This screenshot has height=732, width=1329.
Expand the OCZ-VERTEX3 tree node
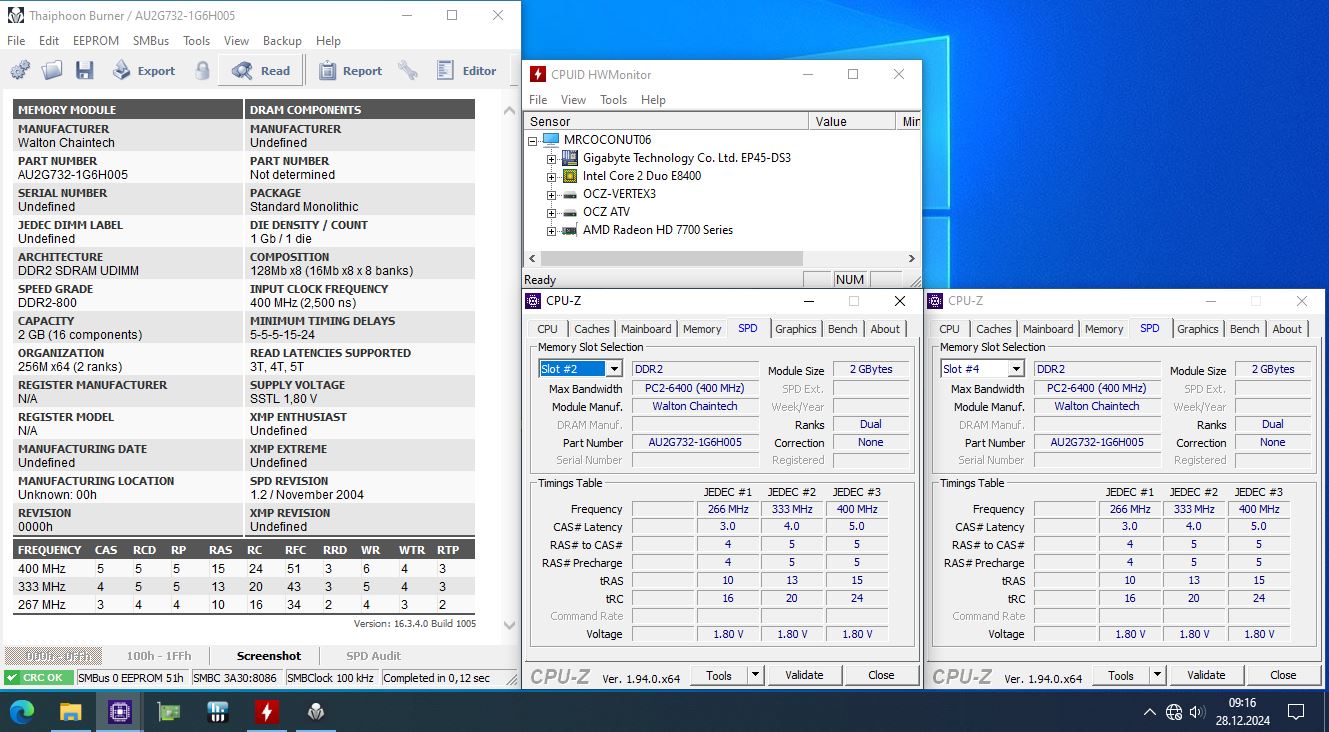(551, 194)
